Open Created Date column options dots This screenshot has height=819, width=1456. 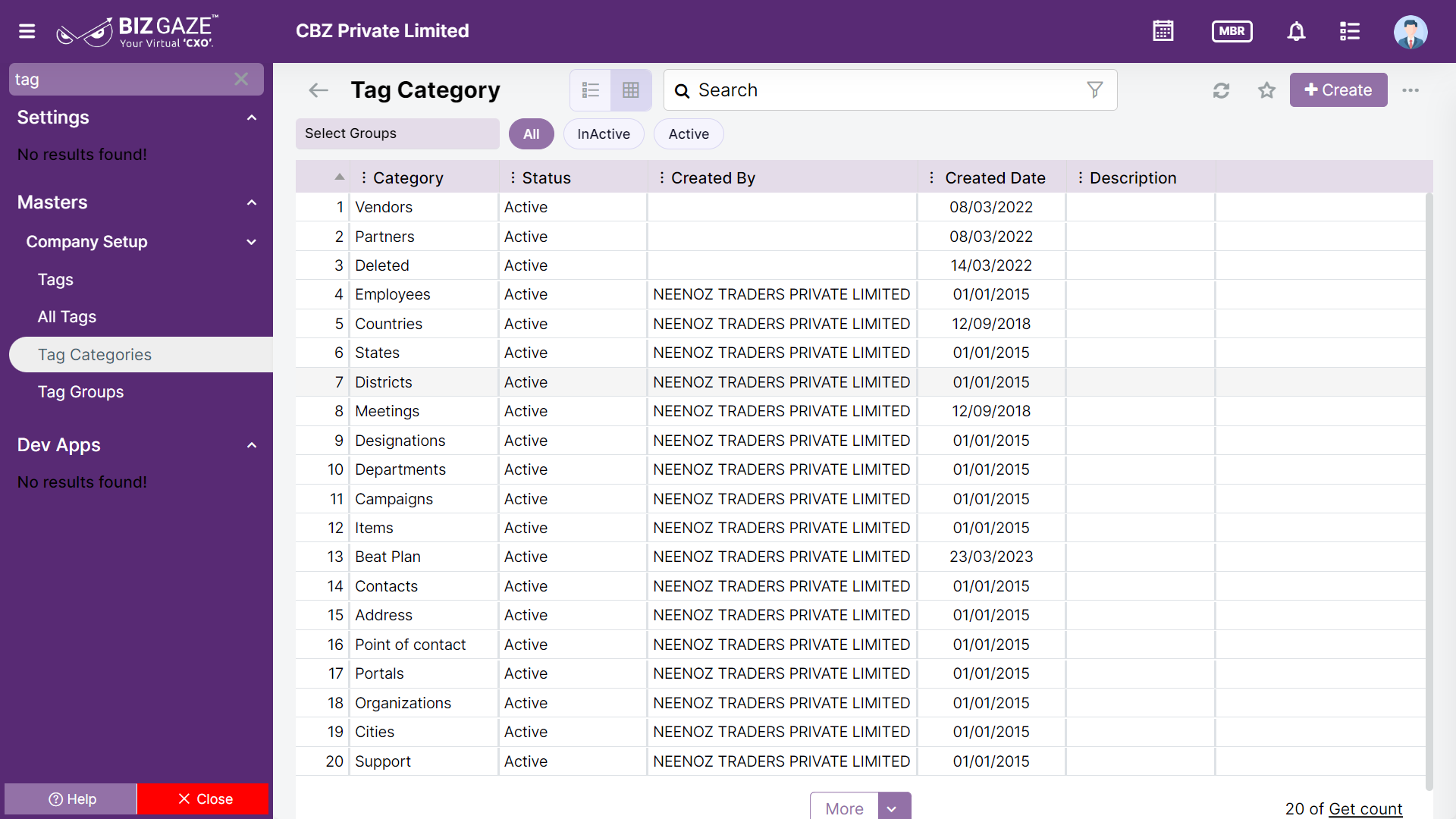tap(932, 177)
